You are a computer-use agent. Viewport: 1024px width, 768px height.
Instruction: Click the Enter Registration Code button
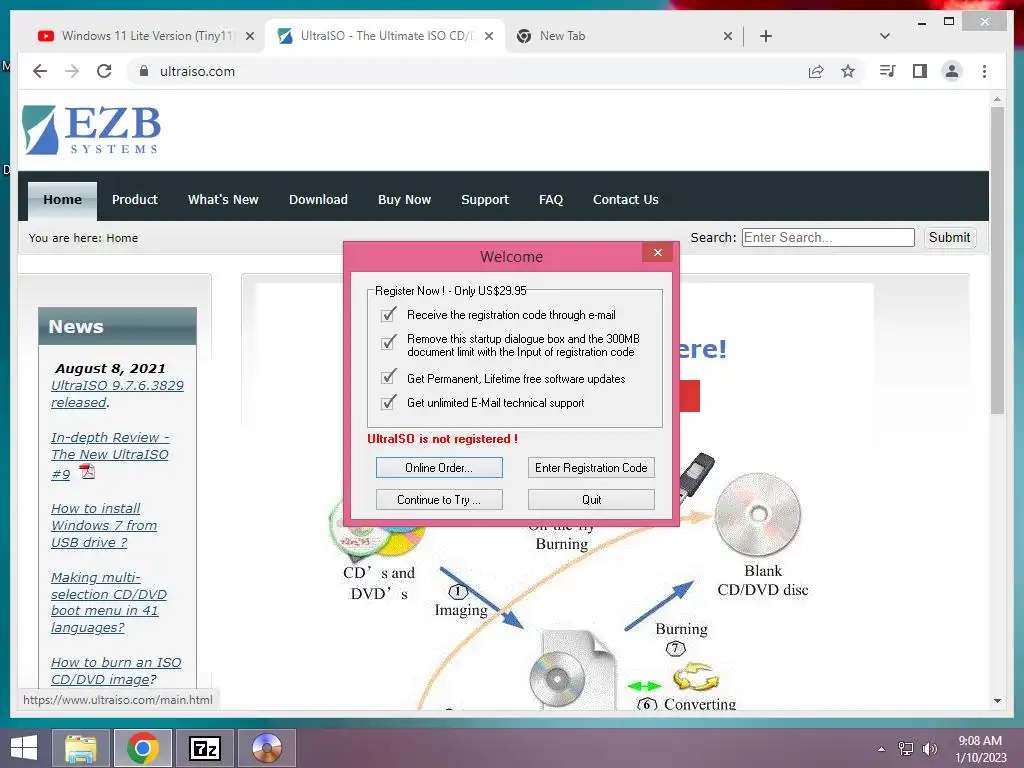pyautogui.click(x=591, y=468)
